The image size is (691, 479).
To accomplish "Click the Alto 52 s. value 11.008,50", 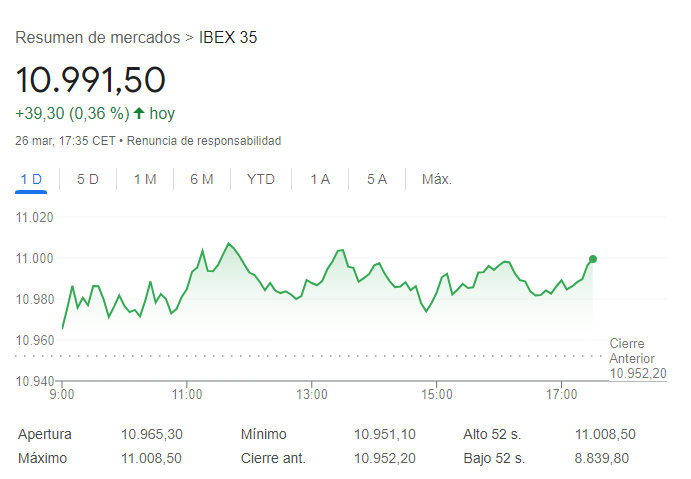I will click(x=605, y=434).
